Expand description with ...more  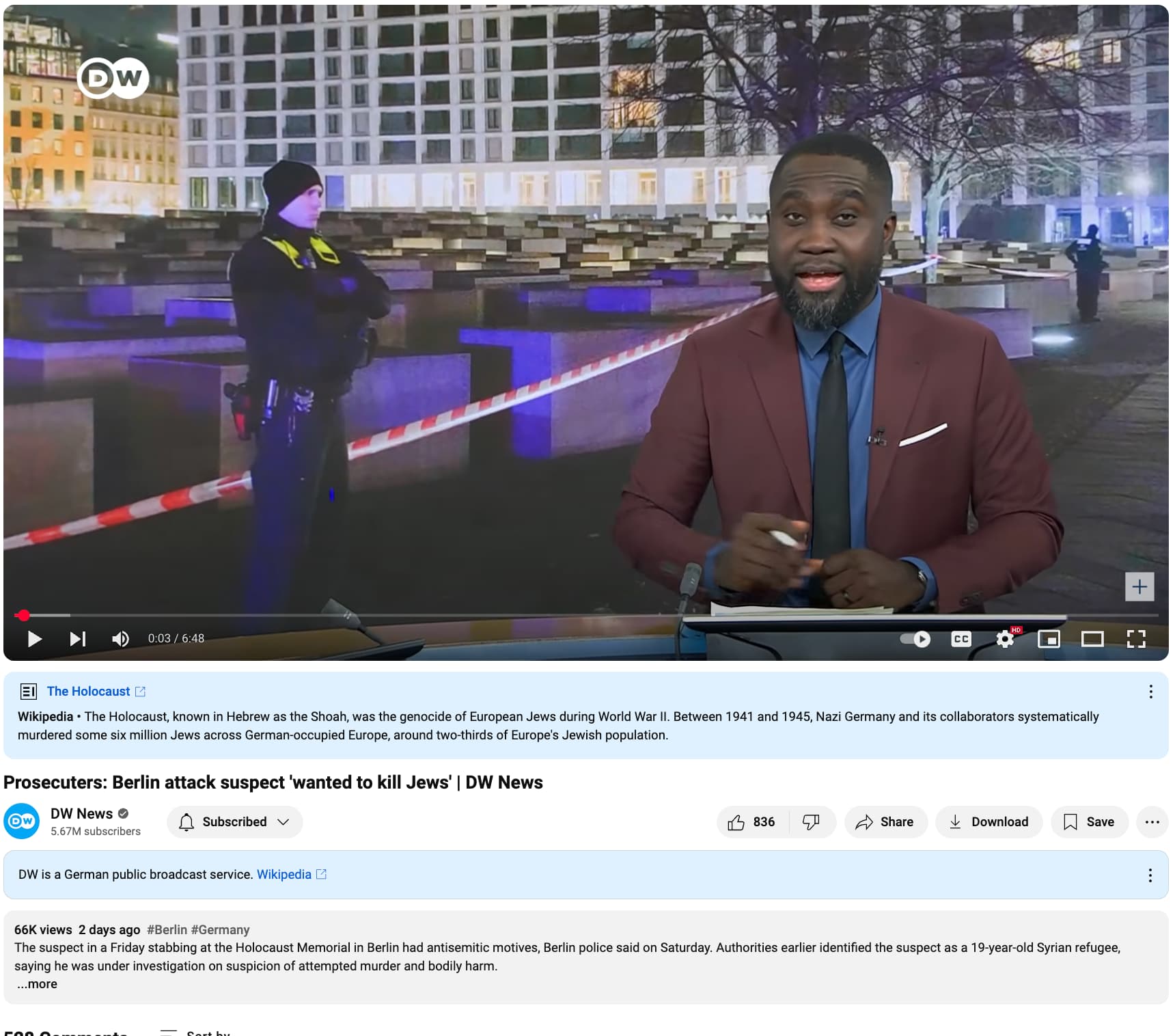38,984
